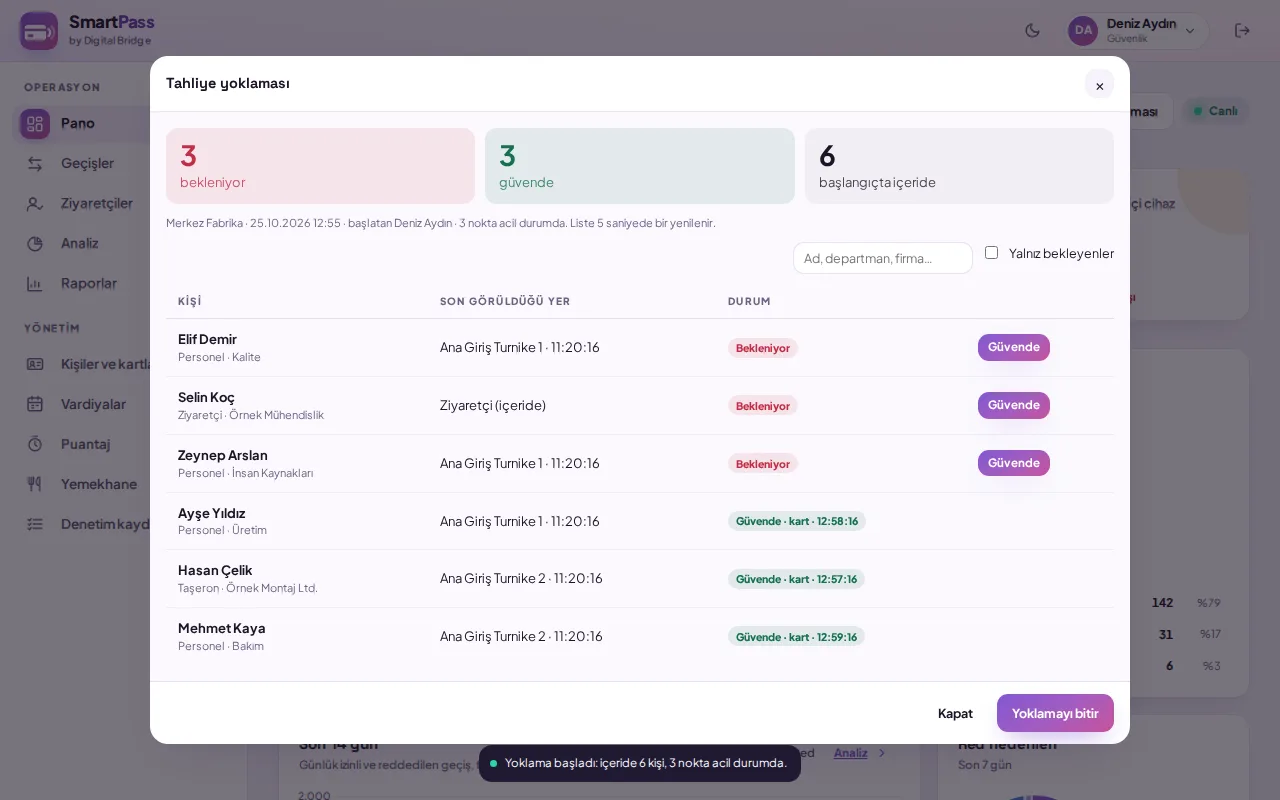The height and width of the screenshot is (800, 1280).
Task: Open the Ziyaretçiler menu item
Action: pyautogui.click(x=96, y=204)
